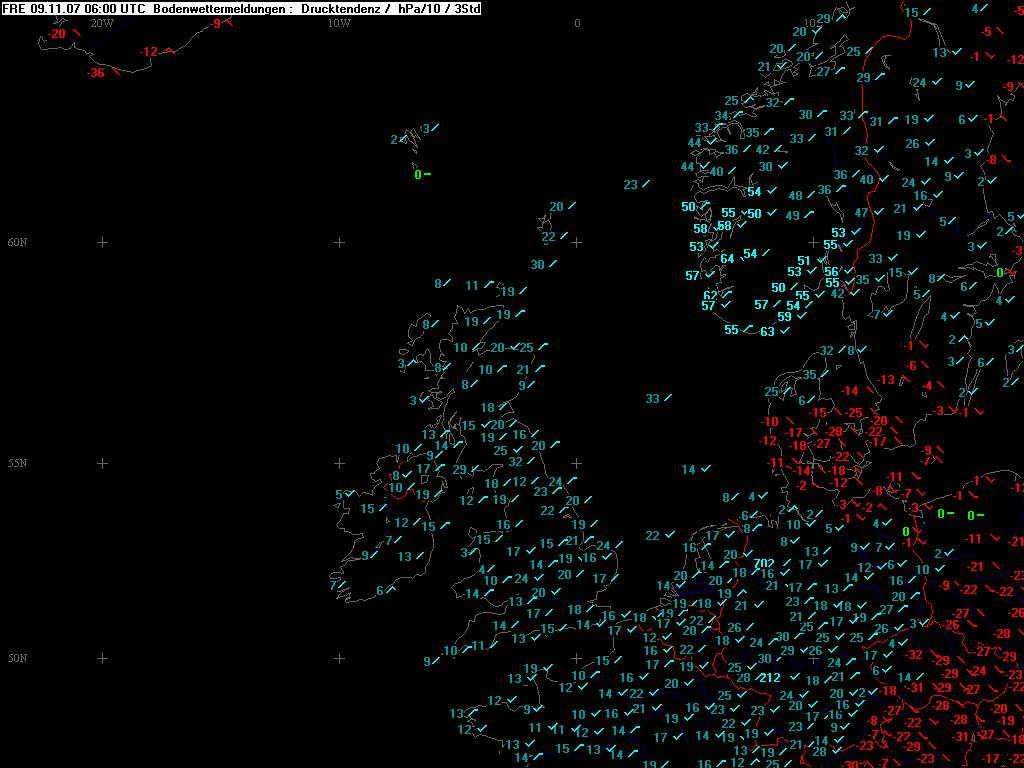
Task: Click the 10W longitude label
Action: 339,23
